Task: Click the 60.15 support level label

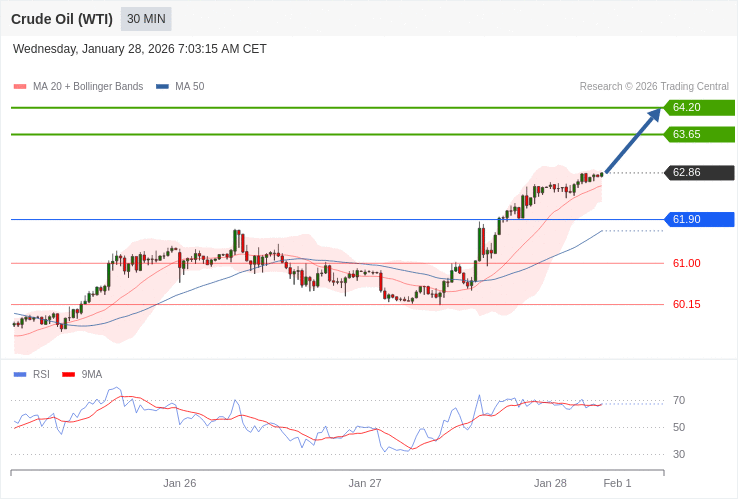Action: pyautogui.click(x=686, y=304)
